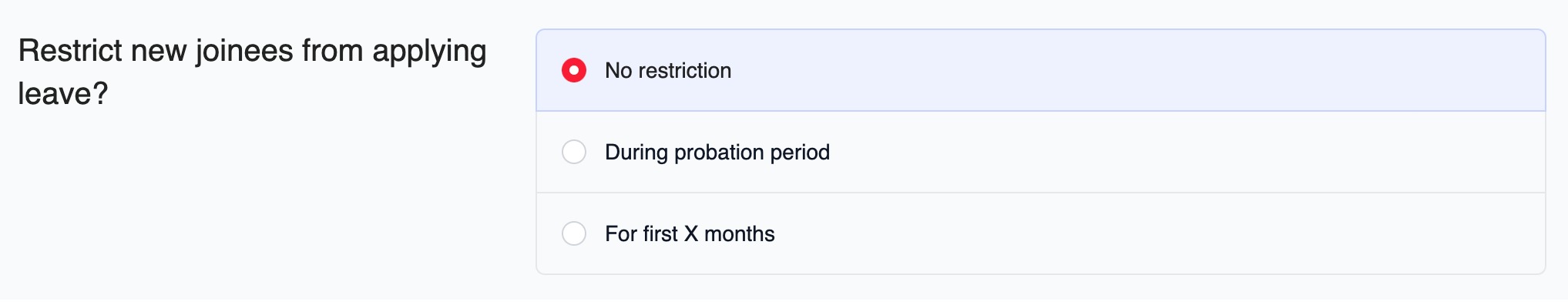Screen dimensions: 1568x302
Task: Click the words probation period in middle option
Action: point(752,152)
